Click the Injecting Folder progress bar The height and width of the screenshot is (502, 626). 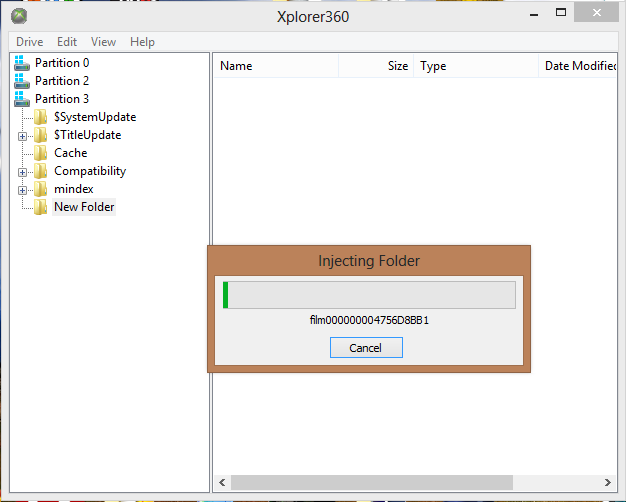tap(369, 295)
